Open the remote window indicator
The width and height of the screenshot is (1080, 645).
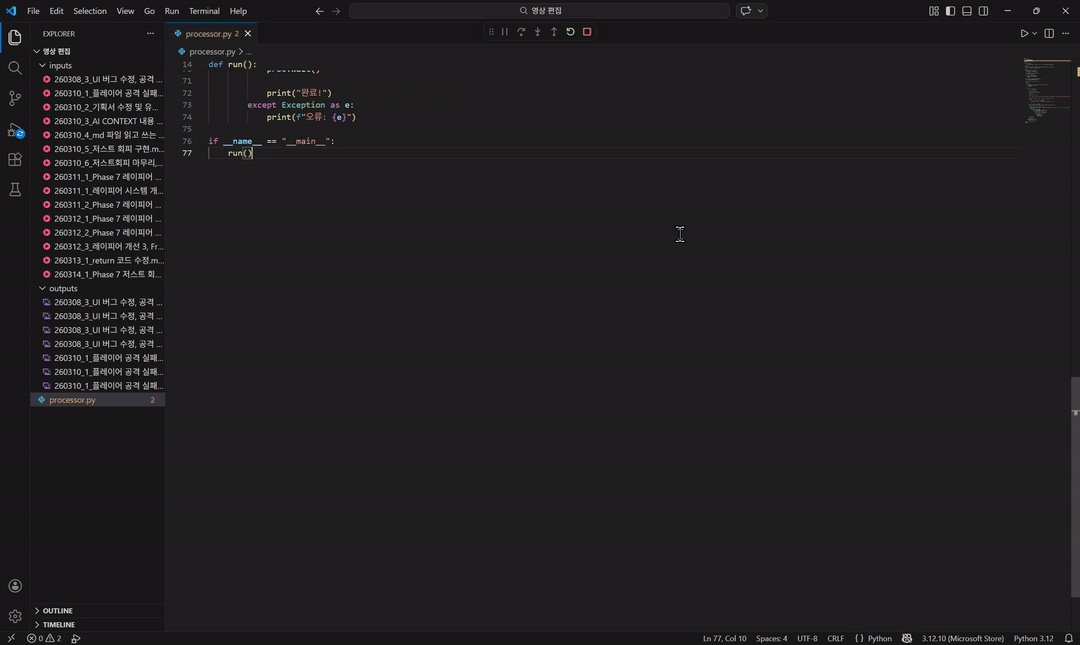[11, 638]
